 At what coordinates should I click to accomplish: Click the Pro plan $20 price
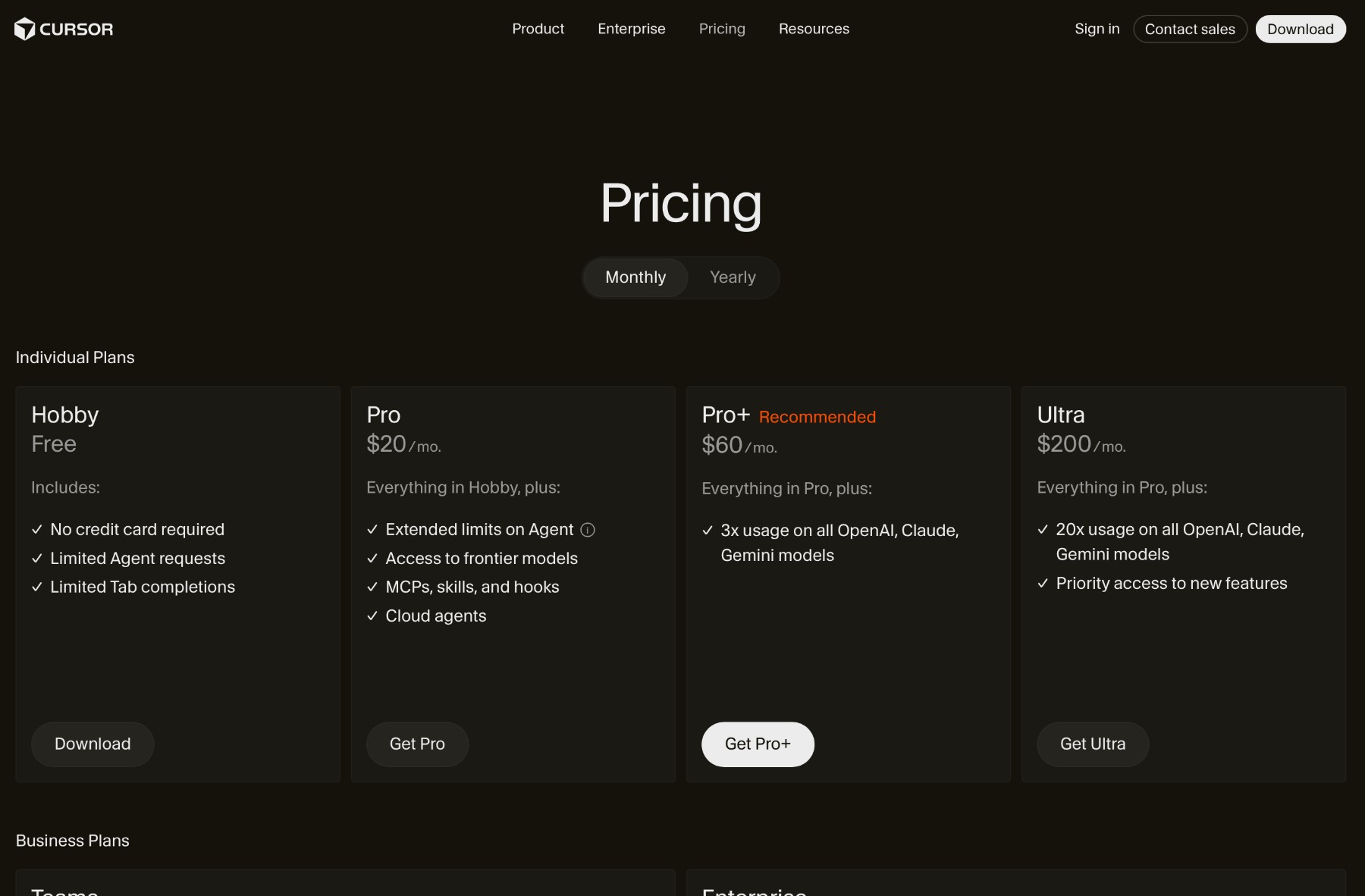386,444
